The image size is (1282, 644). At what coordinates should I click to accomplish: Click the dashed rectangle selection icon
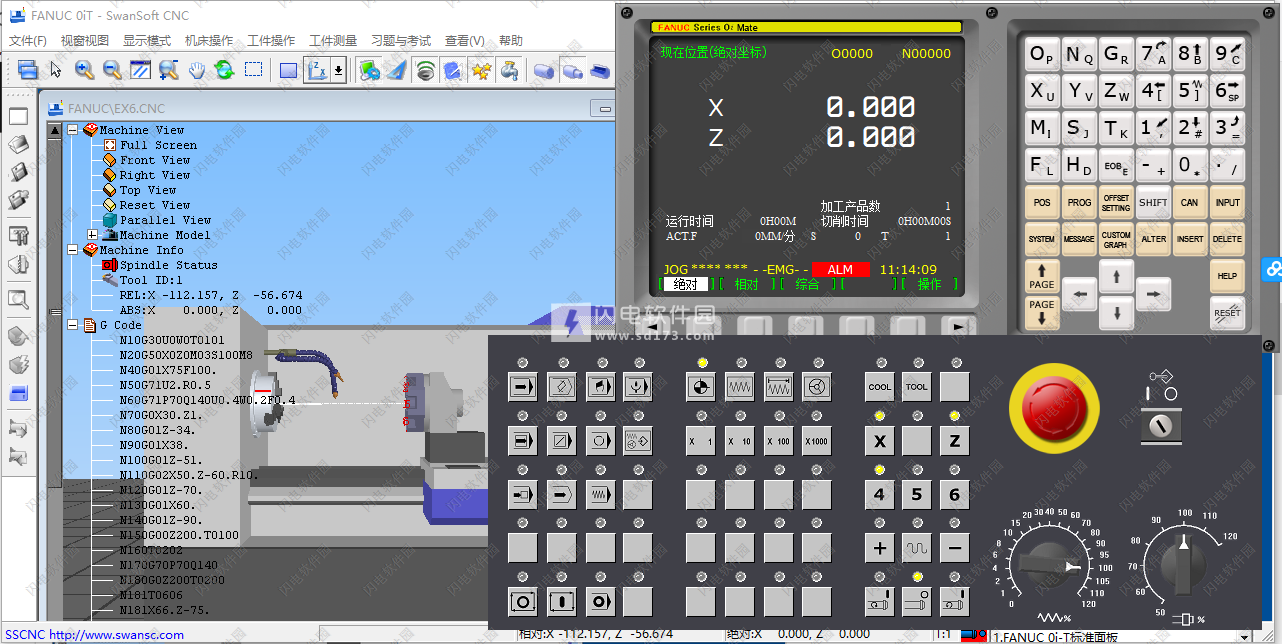tap(254, 70)
